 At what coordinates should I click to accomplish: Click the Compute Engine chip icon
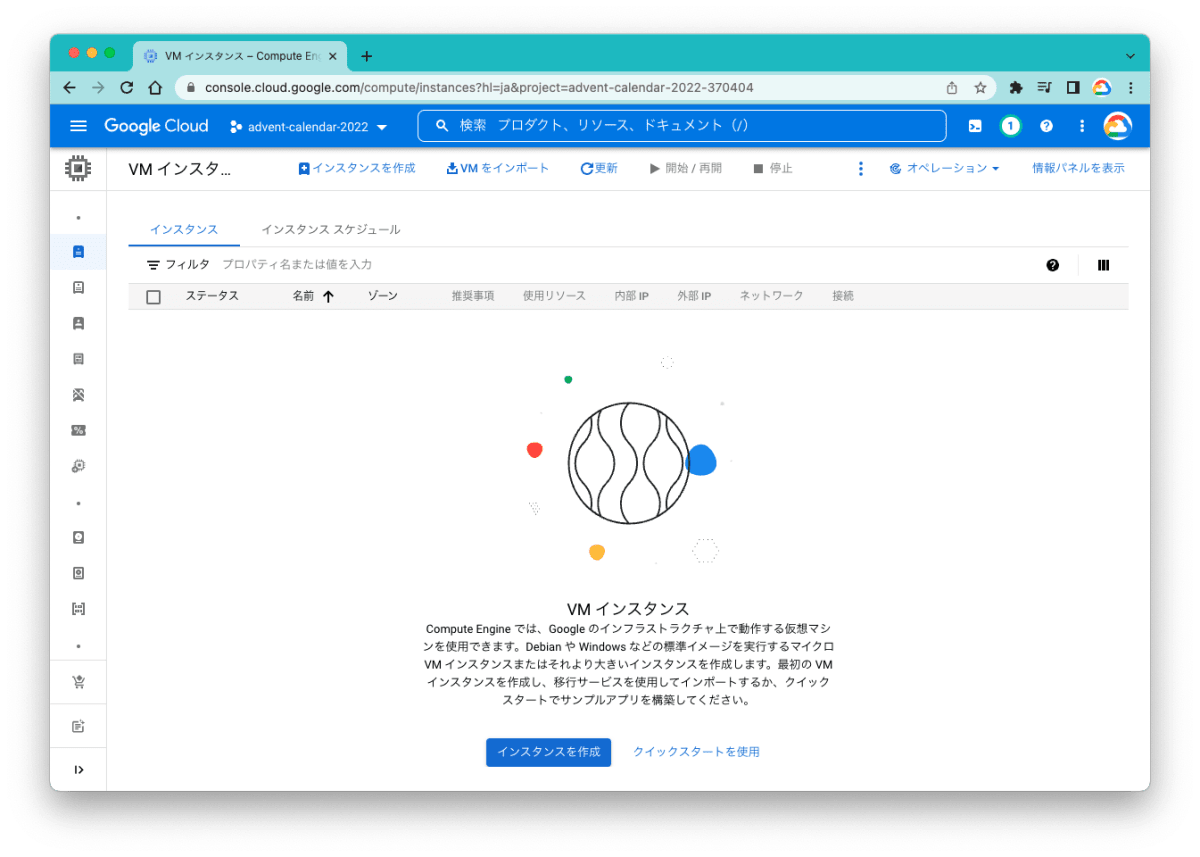click(x=78, y=168)
